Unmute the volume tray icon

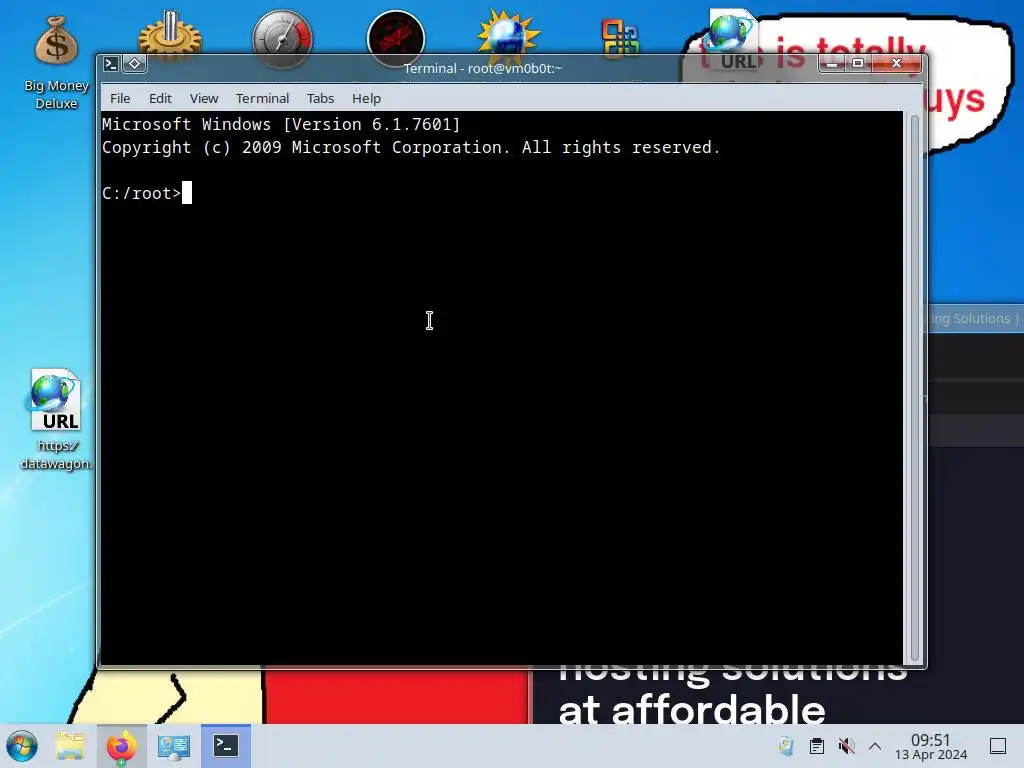(846, 746)
